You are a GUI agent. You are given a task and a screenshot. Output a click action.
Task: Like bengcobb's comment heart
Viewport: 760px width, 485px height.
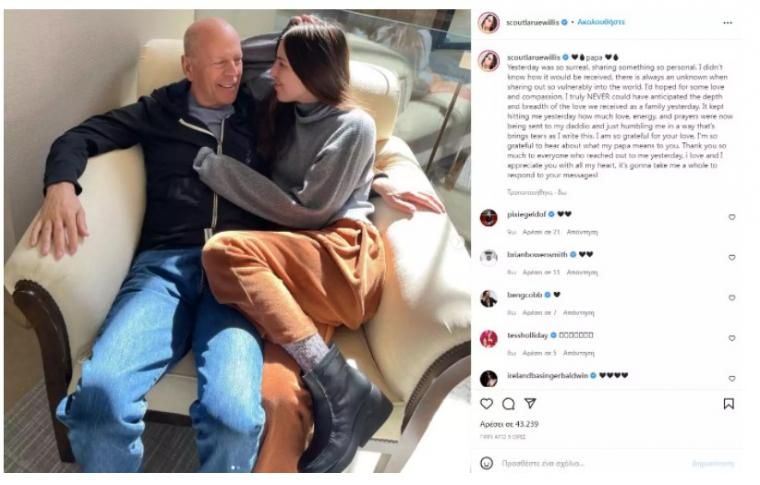tap(732, 297)
